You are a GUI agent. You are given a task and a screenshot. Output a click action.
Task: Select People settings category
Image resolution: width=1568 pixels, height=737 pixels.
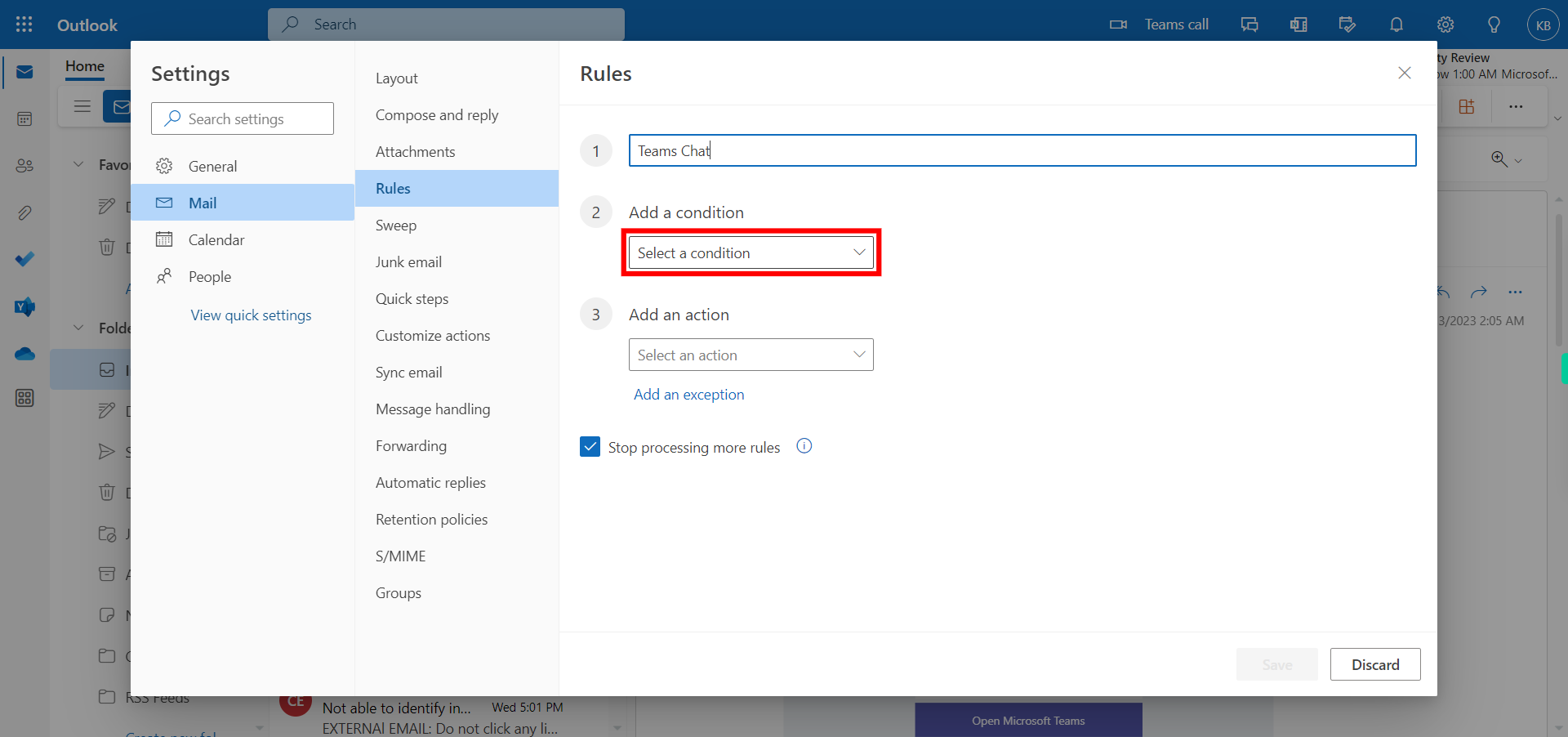tap(243, 276)
